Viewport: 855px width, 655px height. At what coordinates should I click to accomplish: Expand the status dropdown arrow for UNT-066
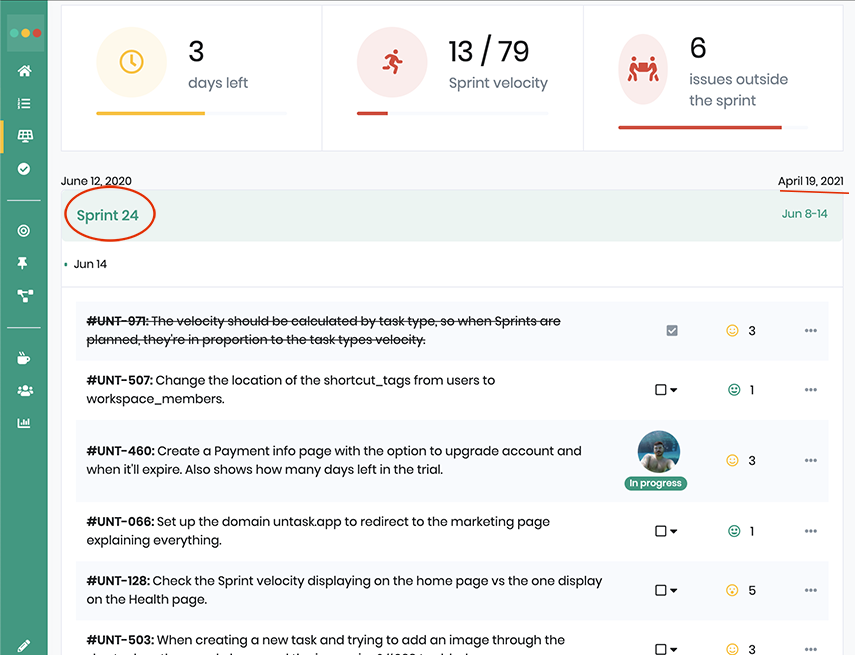click(x=673, y=531)
